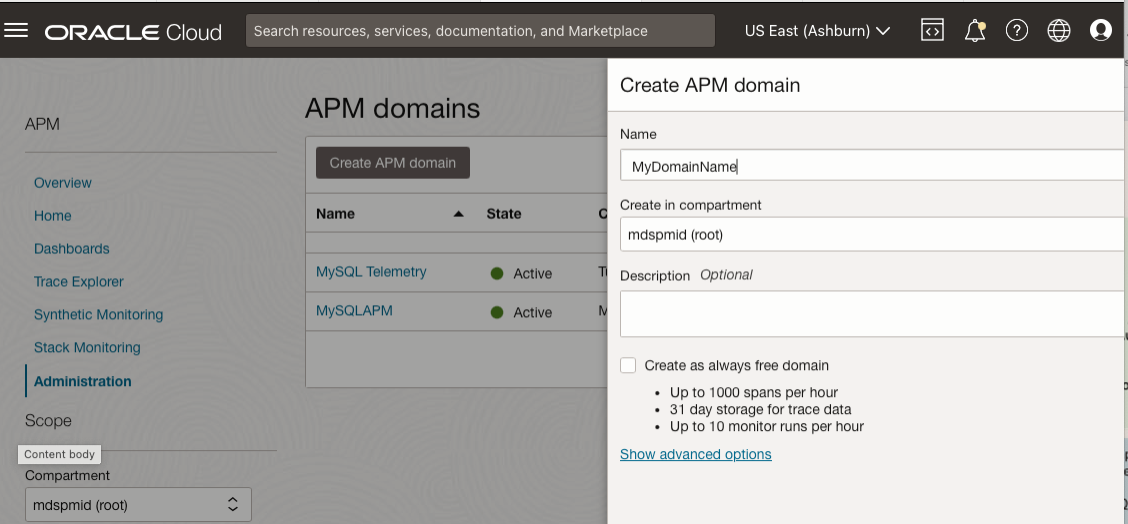This screenshot has width=1128, height=524.
Task: Open Dashboards in APM menu
Action: tap(72, 248)
